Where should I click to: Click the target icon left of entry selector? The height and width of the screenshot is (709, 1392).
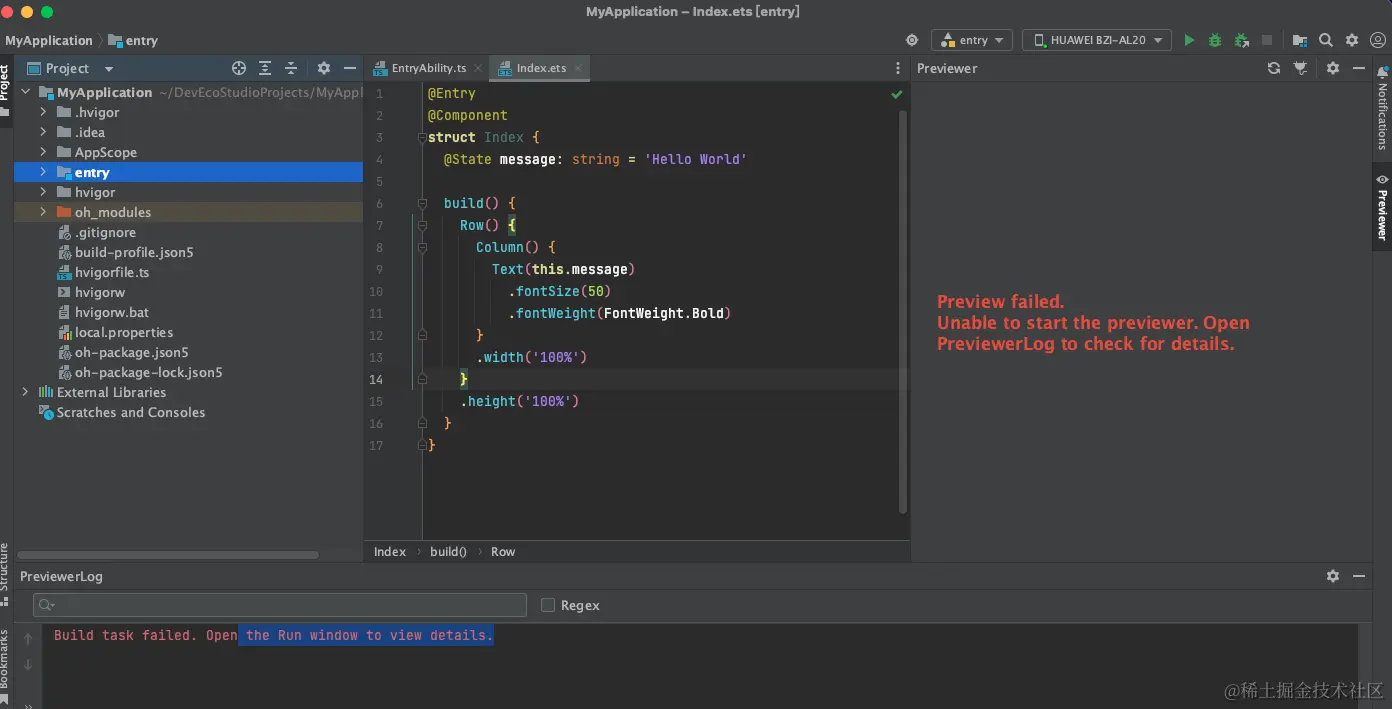[912, 40]
